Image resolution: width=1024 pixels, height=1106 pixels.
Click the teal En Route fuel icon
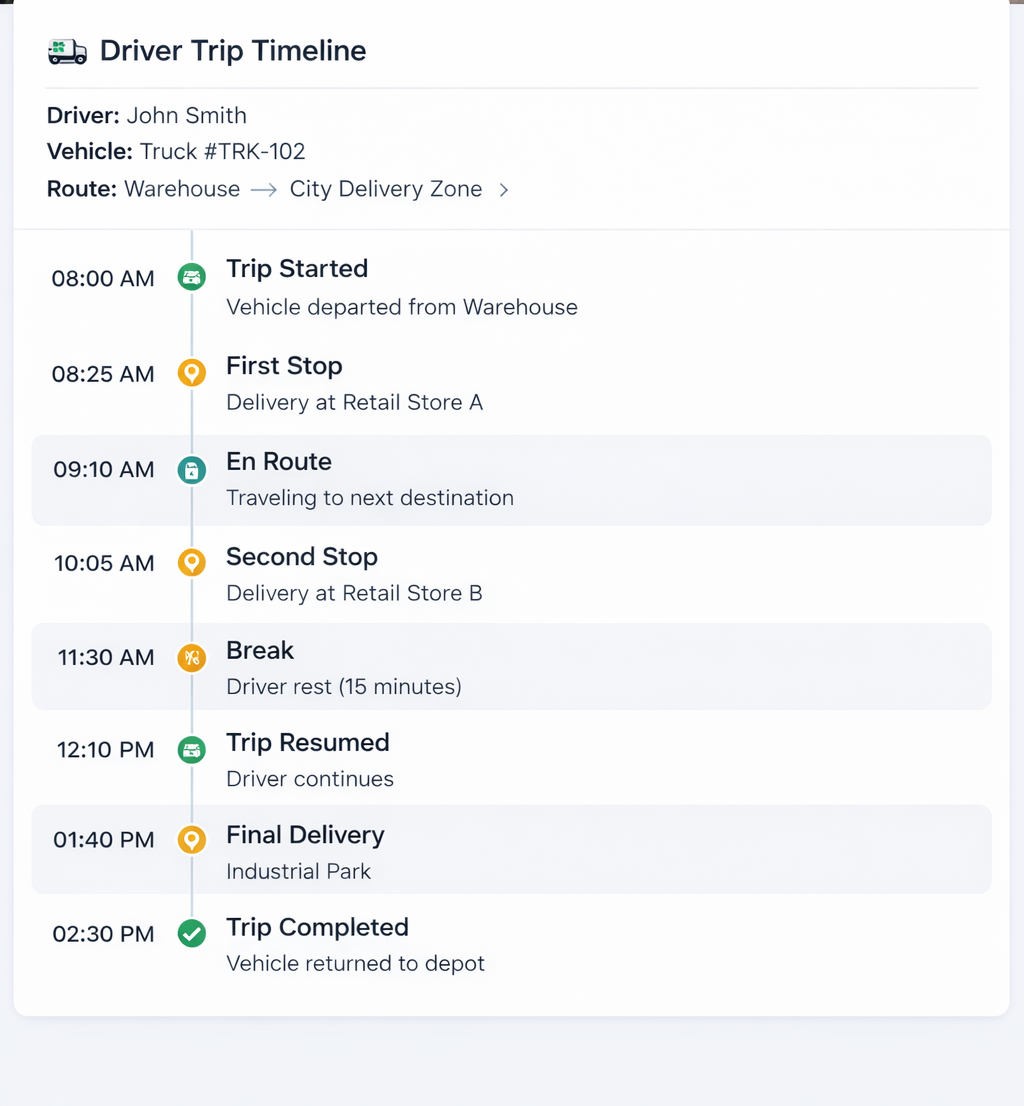click(x=191, y=469)
